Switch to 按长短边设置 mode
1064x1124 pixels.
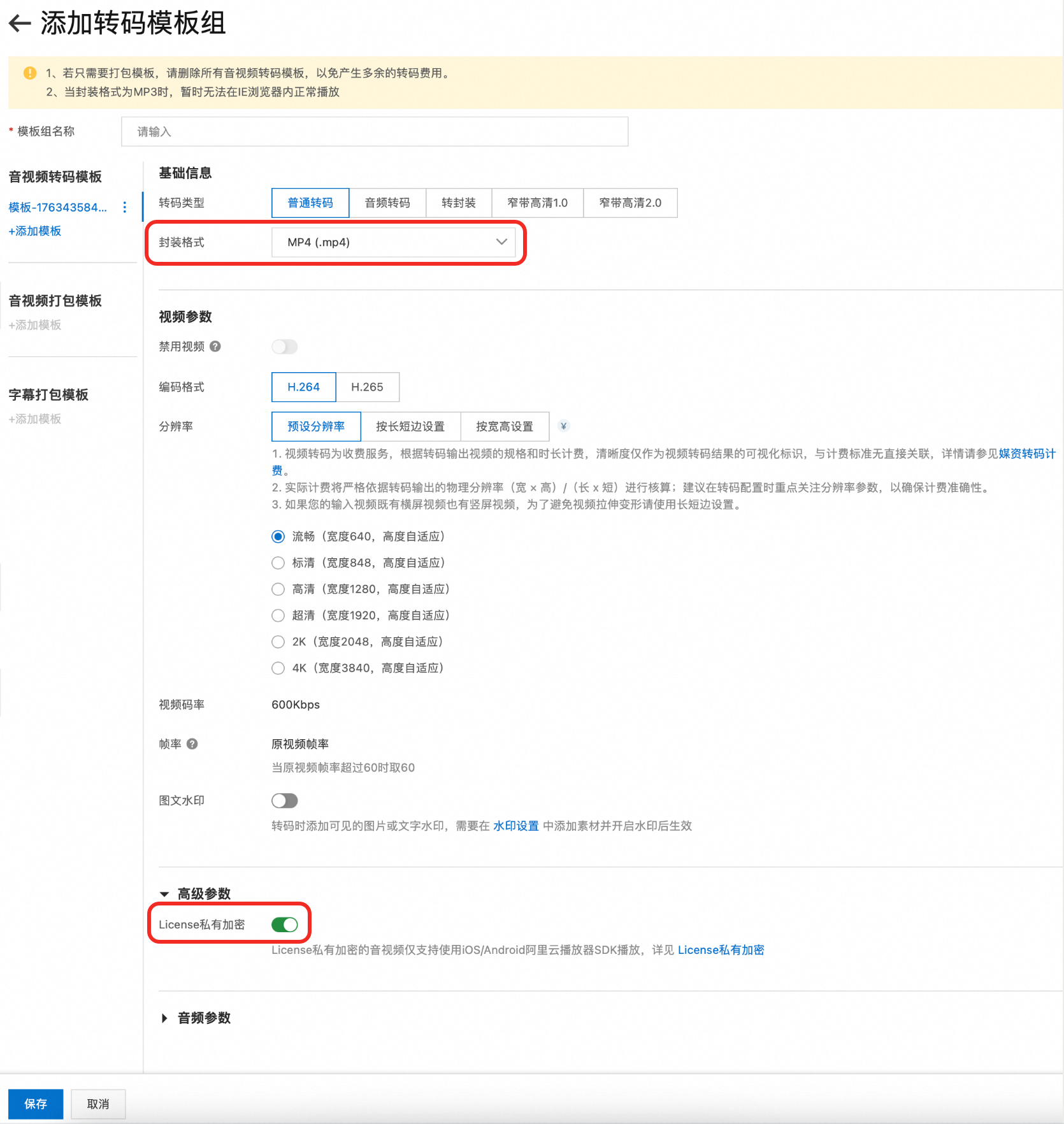(410, 426)
